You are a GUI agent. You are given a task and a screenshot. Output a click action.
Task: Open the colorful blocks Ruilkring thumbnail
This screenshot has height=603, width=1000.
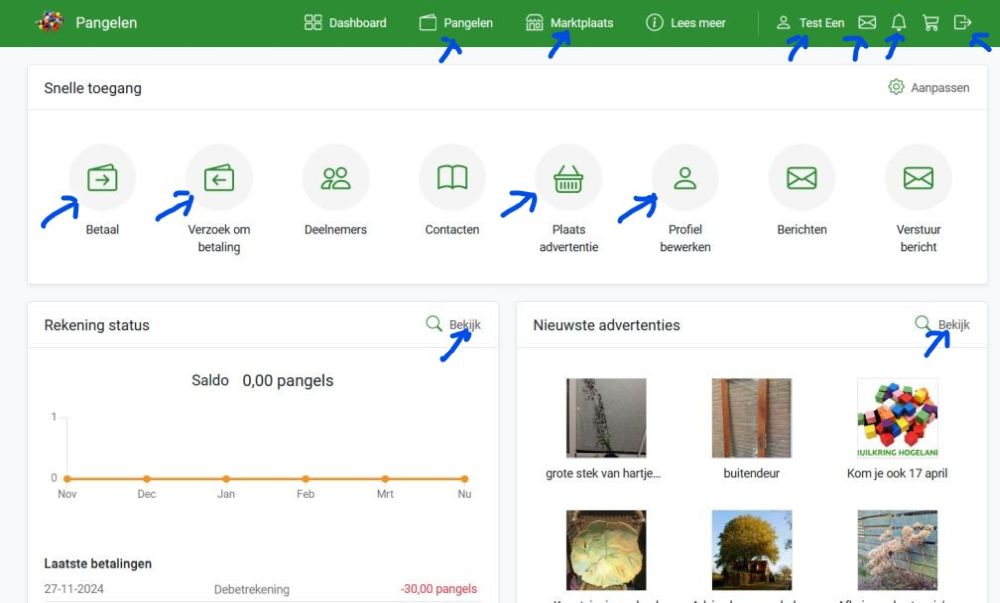897,418
